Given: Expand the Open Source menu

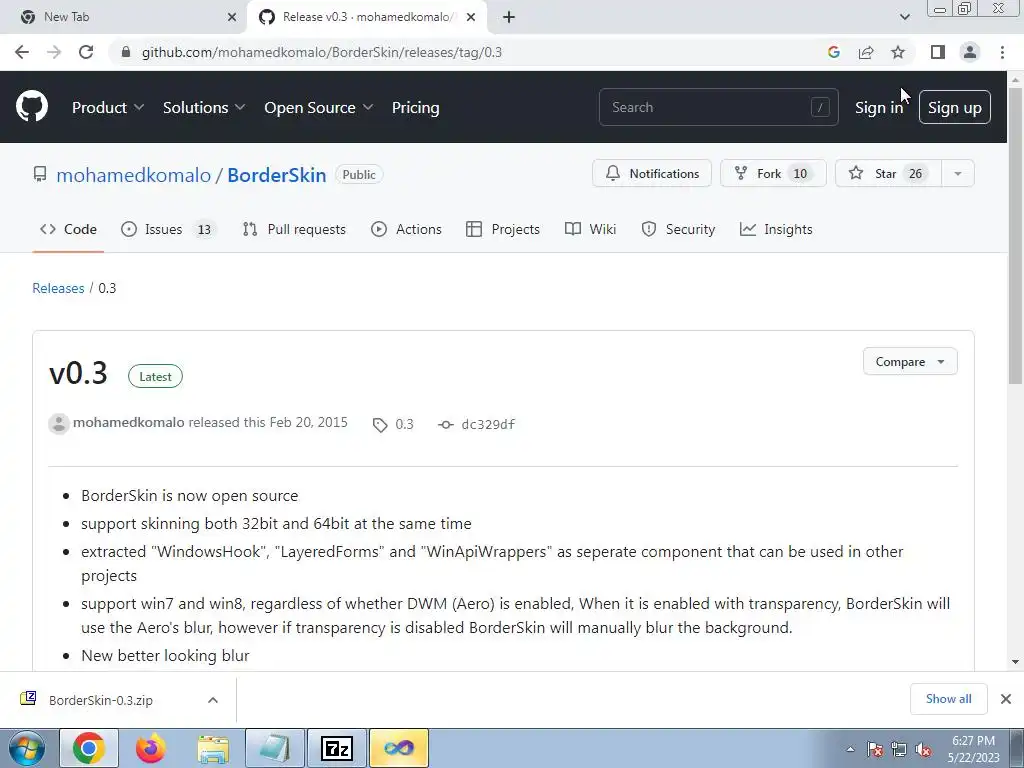Looking at the screenshot, I should click(319, 108).
